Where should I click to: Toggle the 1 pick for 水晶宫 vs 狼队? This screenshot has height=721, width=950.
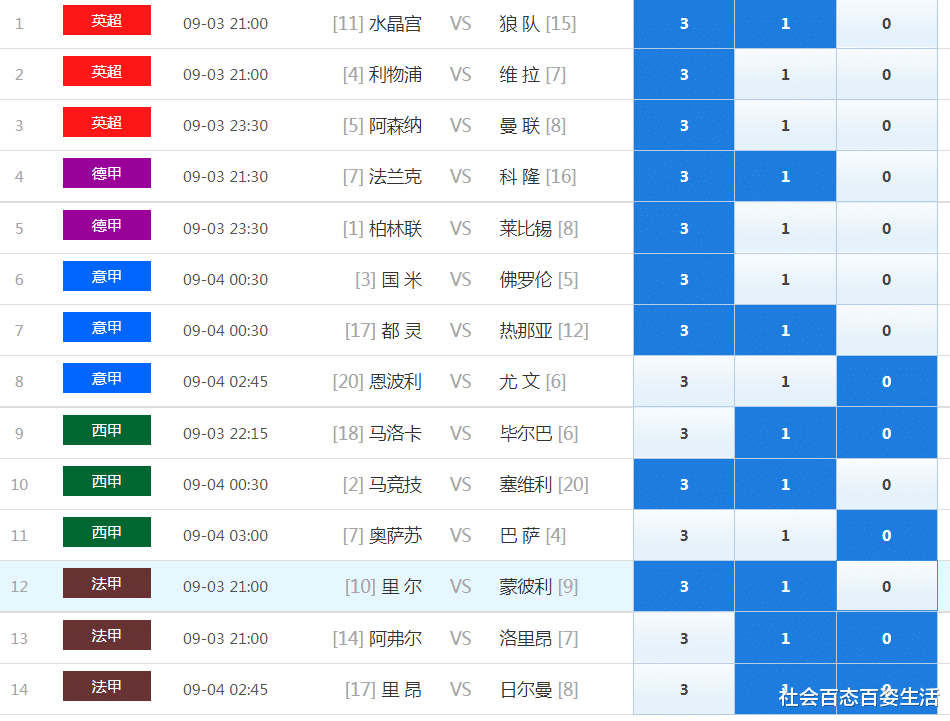[x=785, y=24]
